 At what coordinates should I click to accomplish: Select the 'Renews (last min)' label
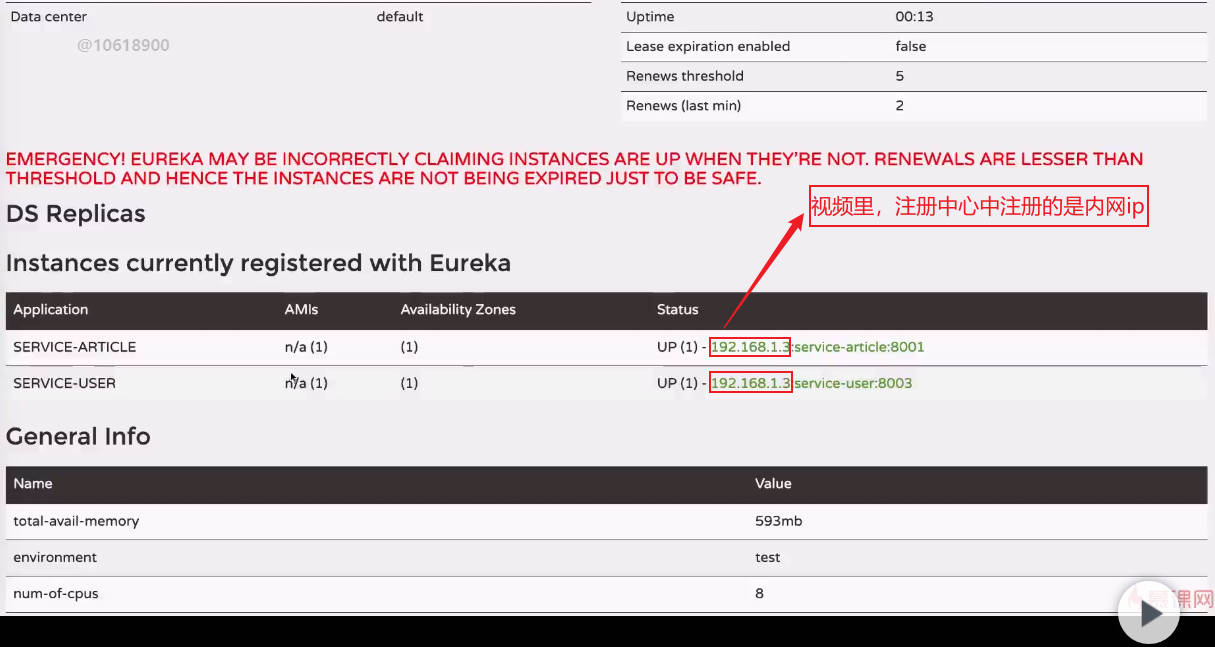(x=684, y=105)
